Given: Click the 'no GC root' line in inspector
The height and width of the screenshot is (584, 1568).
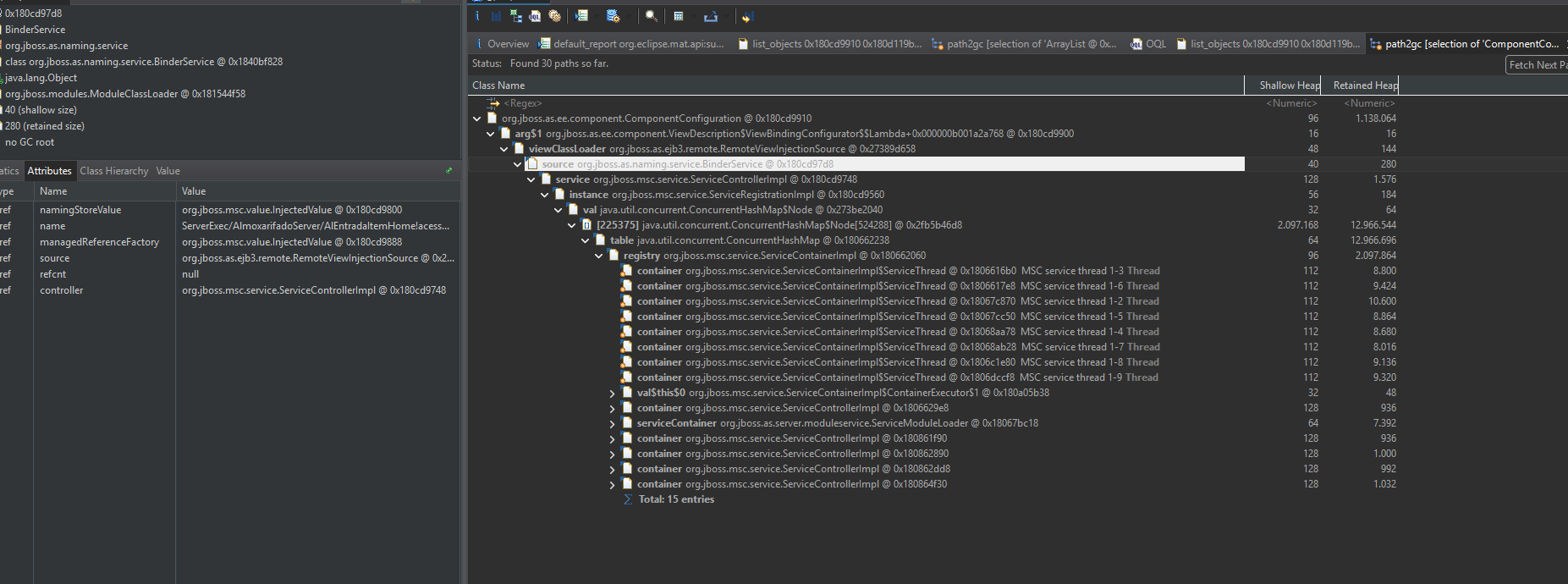Looking at the screenshot, I should coord(30,142).
